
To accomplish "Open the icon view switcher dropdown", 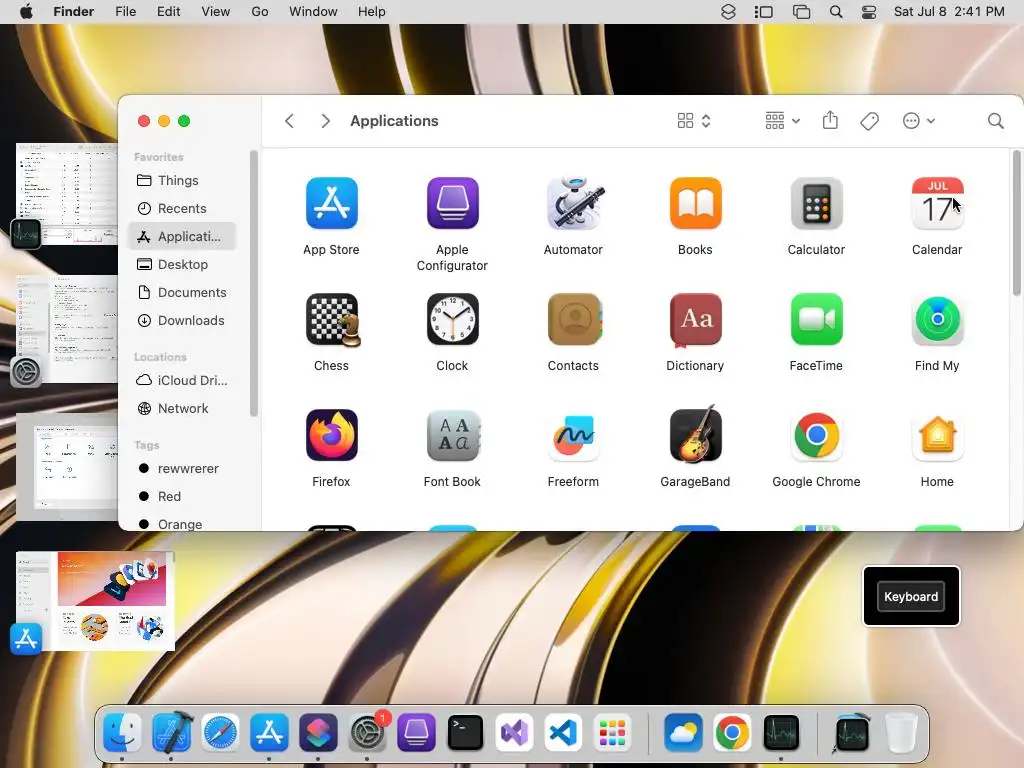I will 694,121.
